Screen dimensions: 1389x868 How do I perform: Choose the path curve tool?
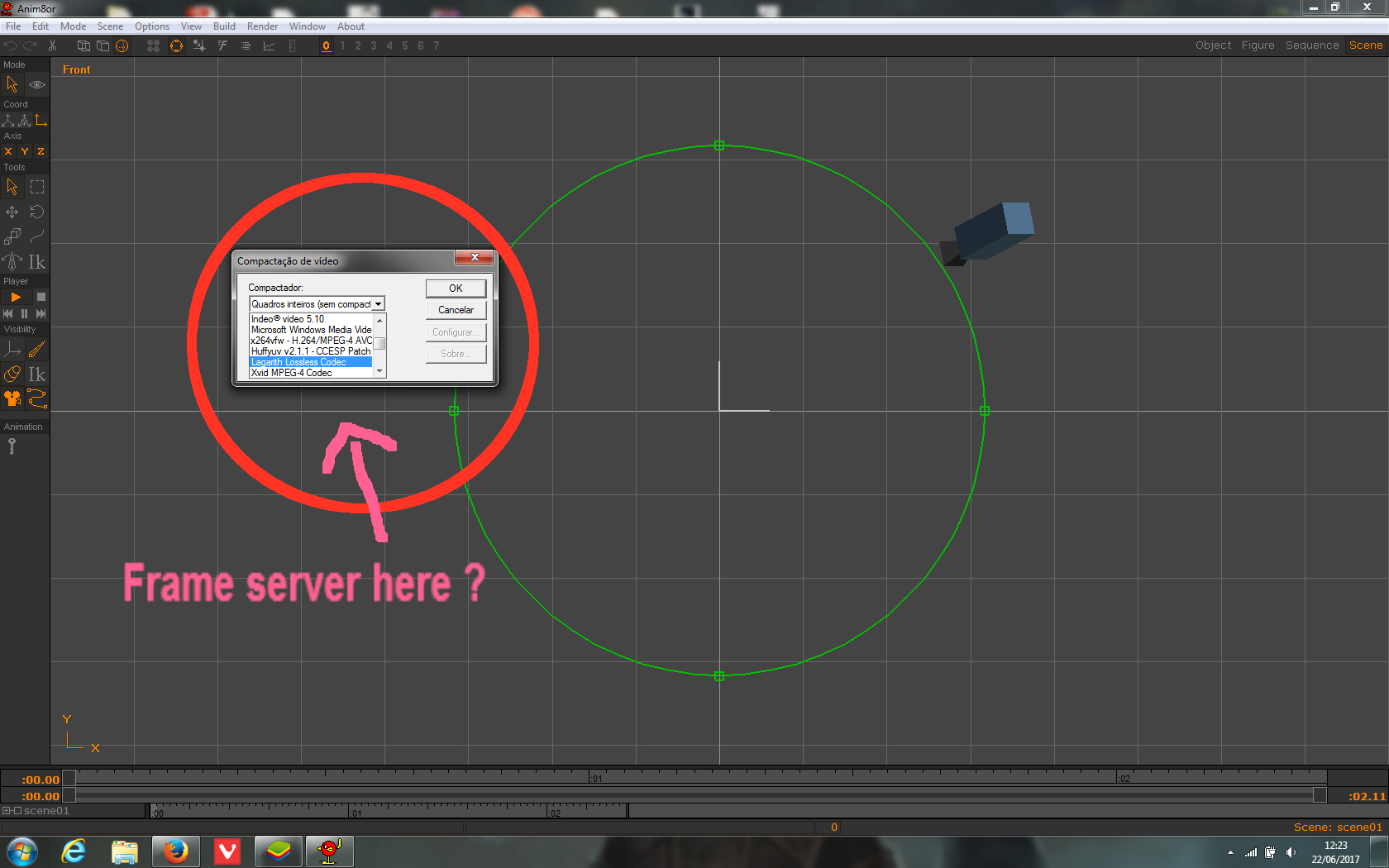coord(37,237)
